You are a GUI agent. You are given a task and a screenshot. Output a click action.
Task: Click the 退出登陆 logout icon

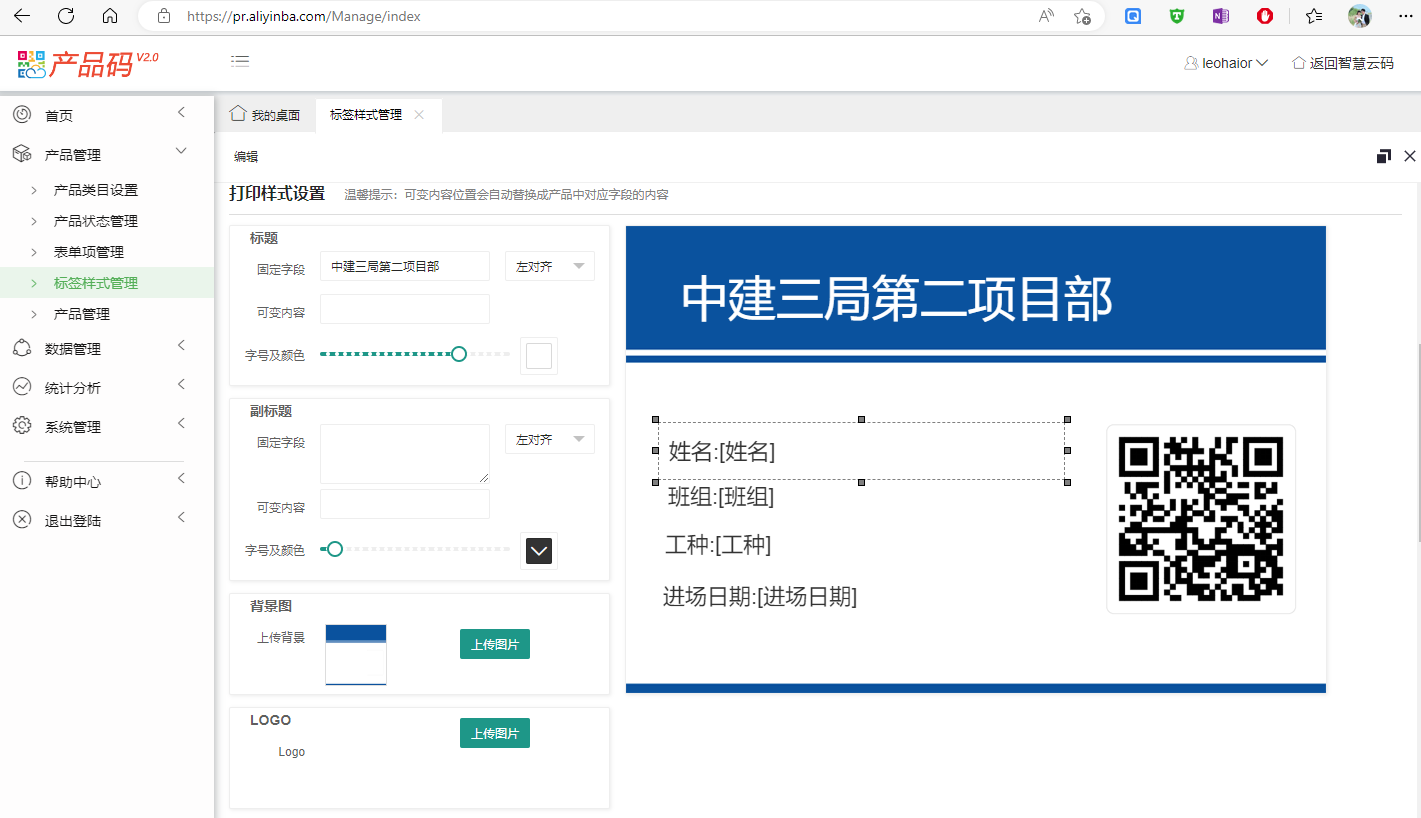coord(22,520)
